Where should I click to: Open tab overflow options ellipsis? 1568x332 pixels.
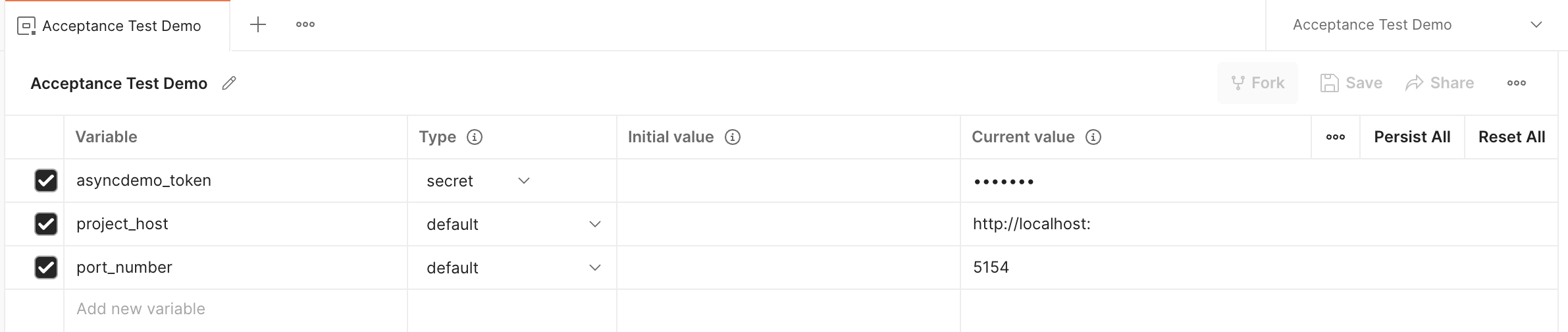[x=305, y=25]
